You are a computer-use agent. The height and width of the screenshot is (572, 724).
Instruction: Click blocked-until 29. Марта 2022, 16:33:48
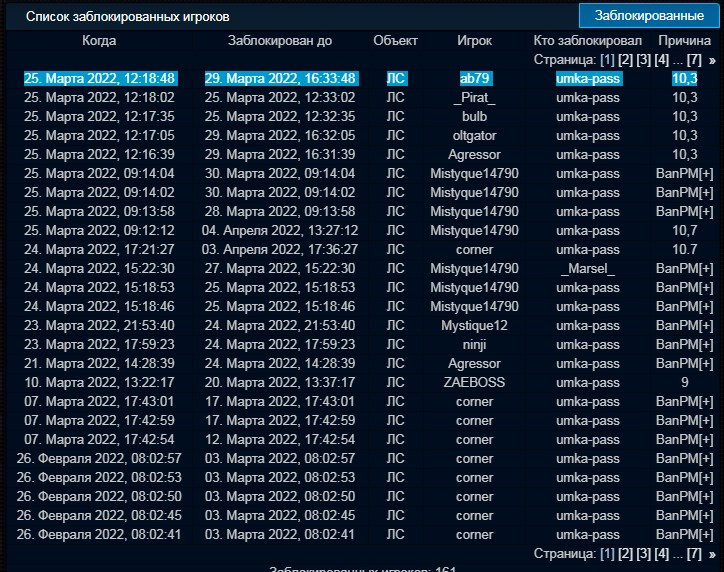click(x=280, y=78)
